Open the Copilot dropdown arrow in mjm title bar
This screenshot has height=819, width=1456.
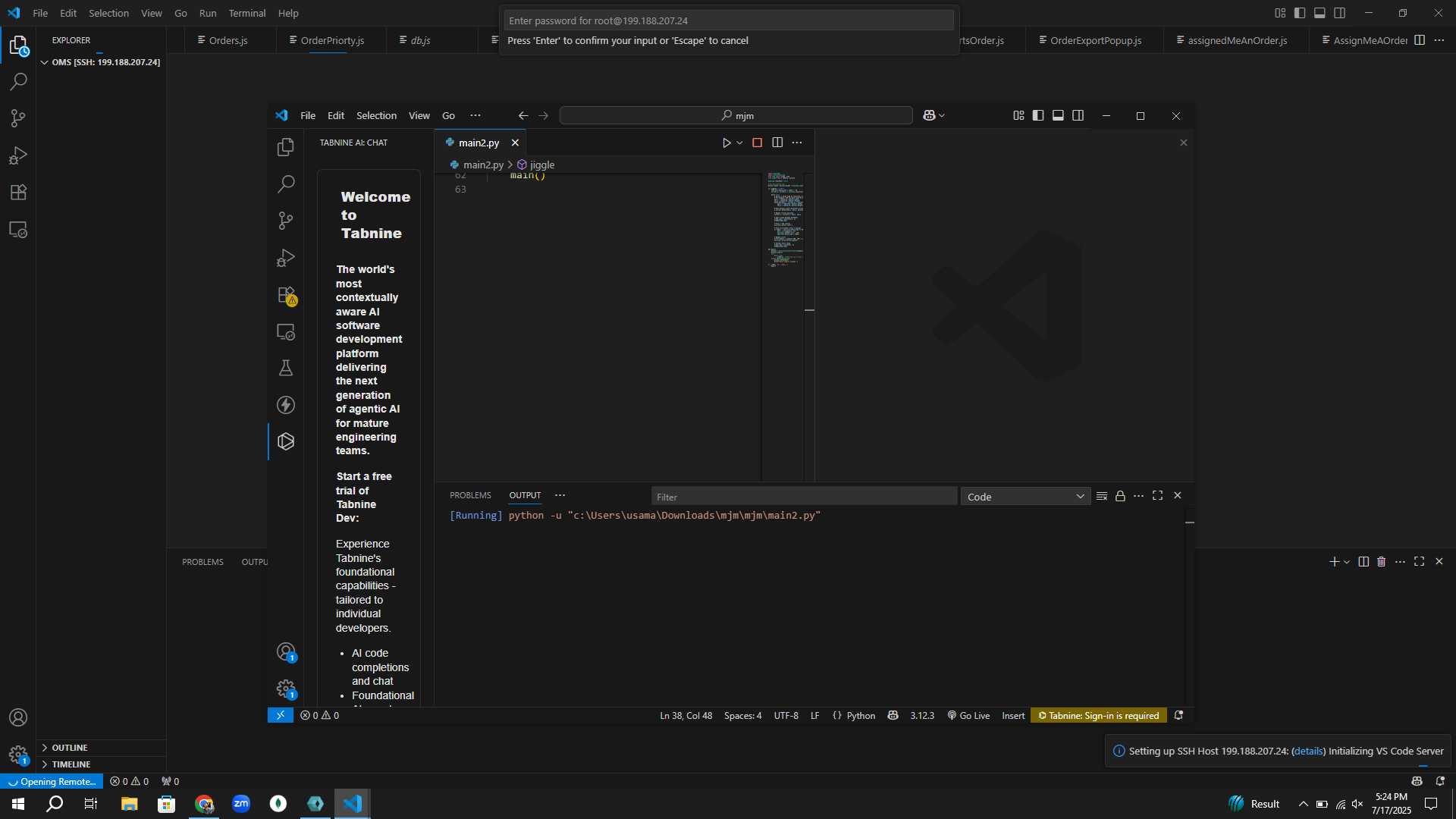click(x=942, y=115)
